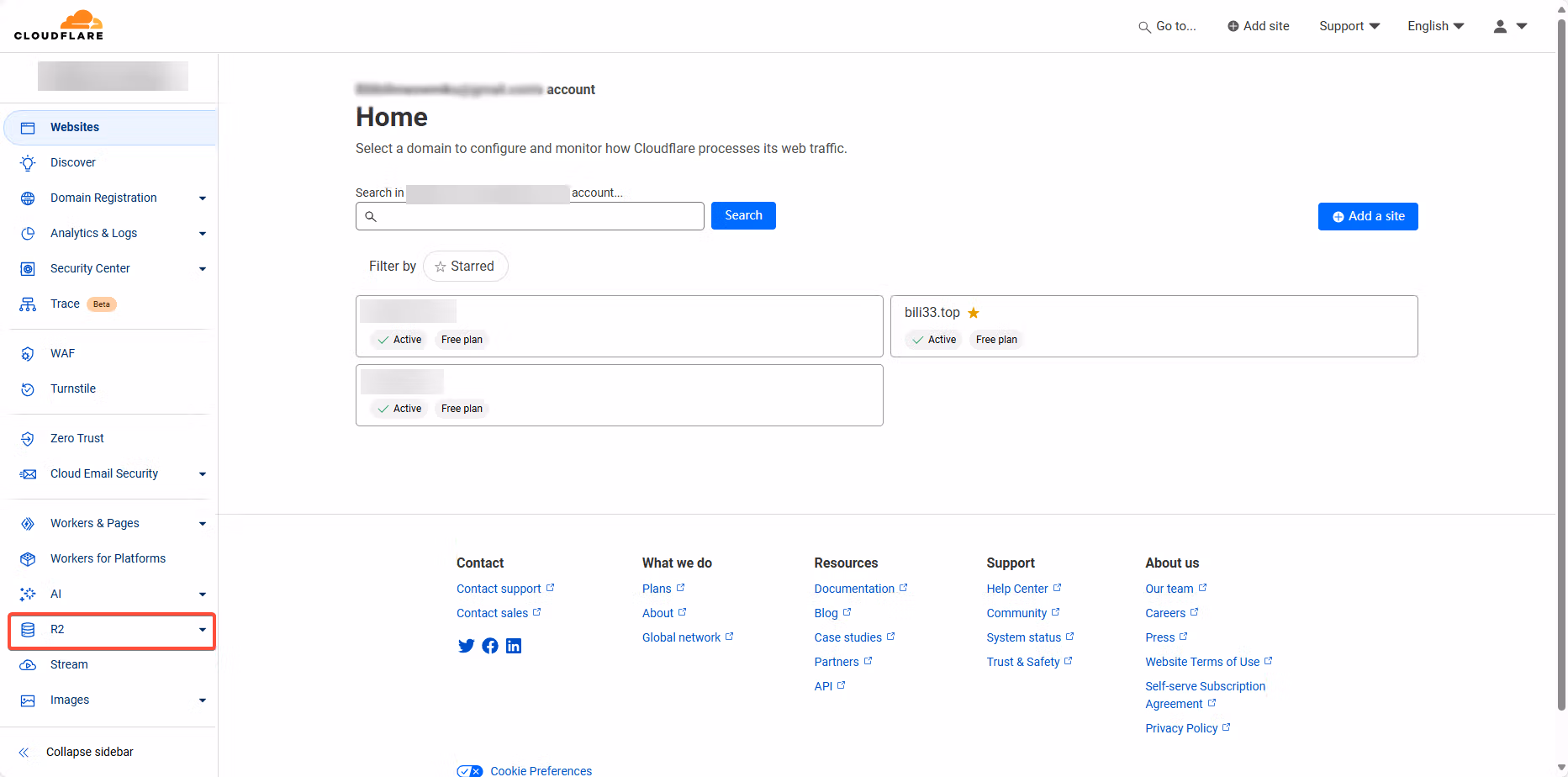This screenshot has height=777, width=1568.
Task: Open Cloudflare's Twitter page
Action: pyautogui.click(x=466, y=646)
